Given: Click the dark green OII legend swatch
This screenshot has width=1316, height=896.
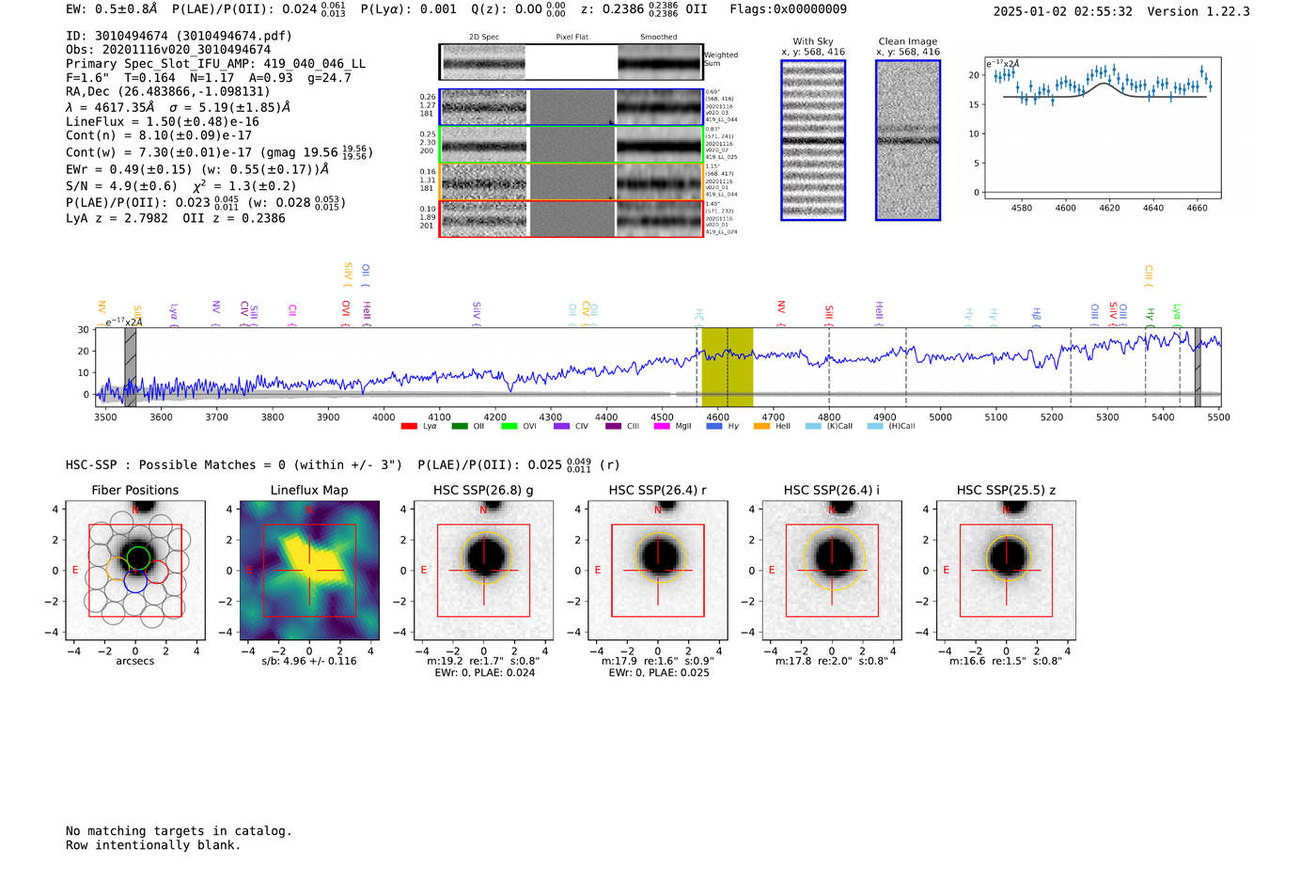Looking at the screenshot, I should [x=460, y=426].
